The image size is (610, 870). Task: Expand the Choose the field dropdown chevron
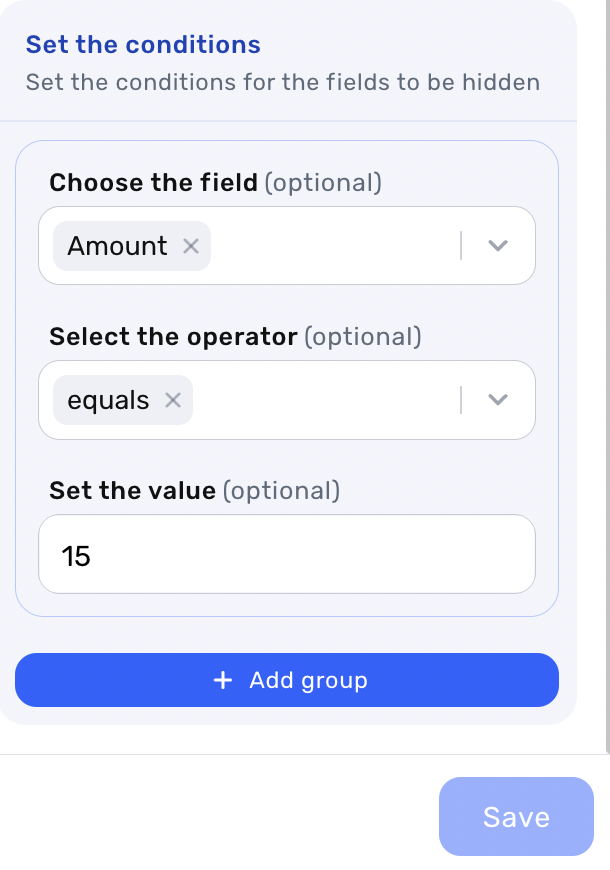(x=498, y=246)
